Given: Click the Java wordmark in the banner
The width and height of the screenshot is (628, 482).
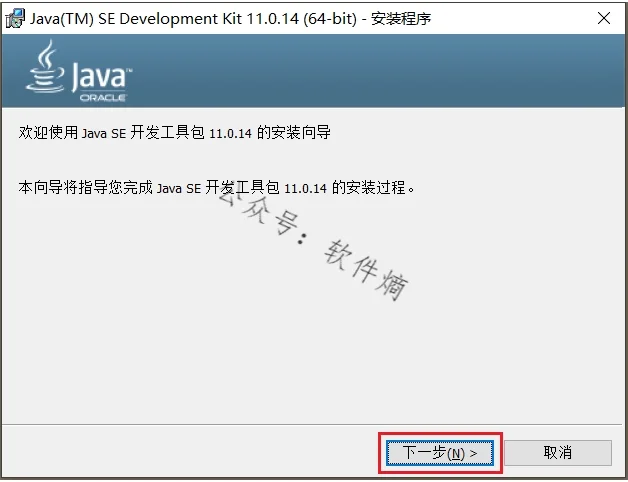Looking at the screenshot, I should pos(100,76).
